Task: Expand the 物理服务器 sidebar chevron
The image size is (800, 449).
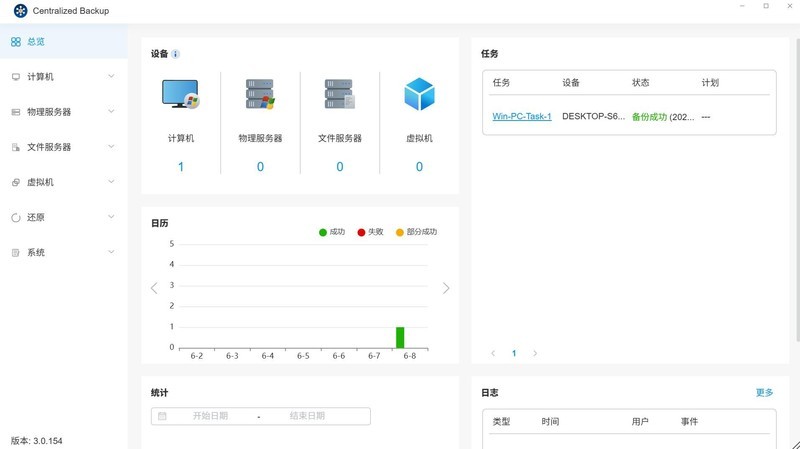Action: [111, 112]
